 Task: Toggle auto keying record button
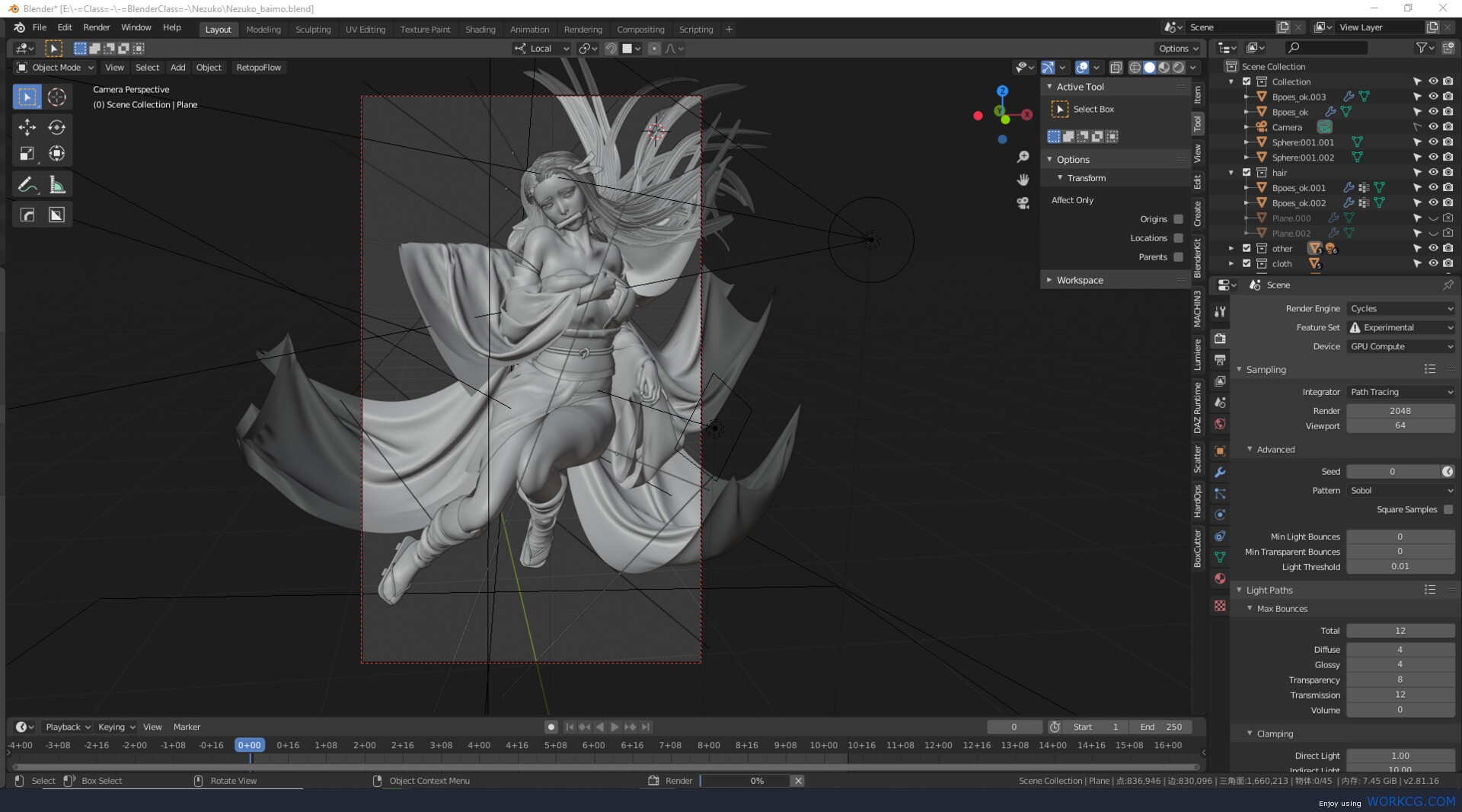click(x=551, y=728)
